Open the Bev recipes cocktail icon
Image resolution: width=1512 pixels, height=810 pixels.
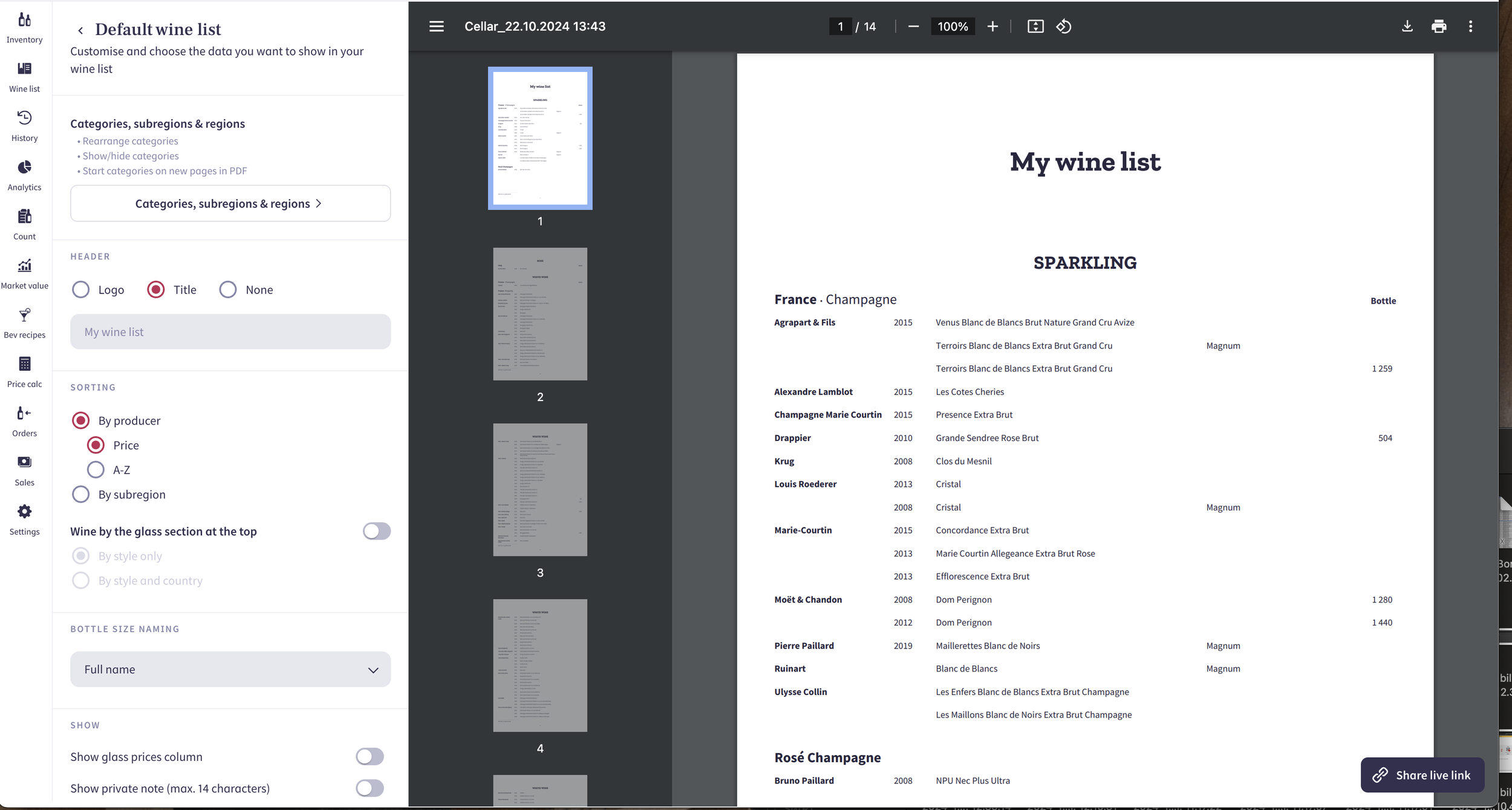24,322
